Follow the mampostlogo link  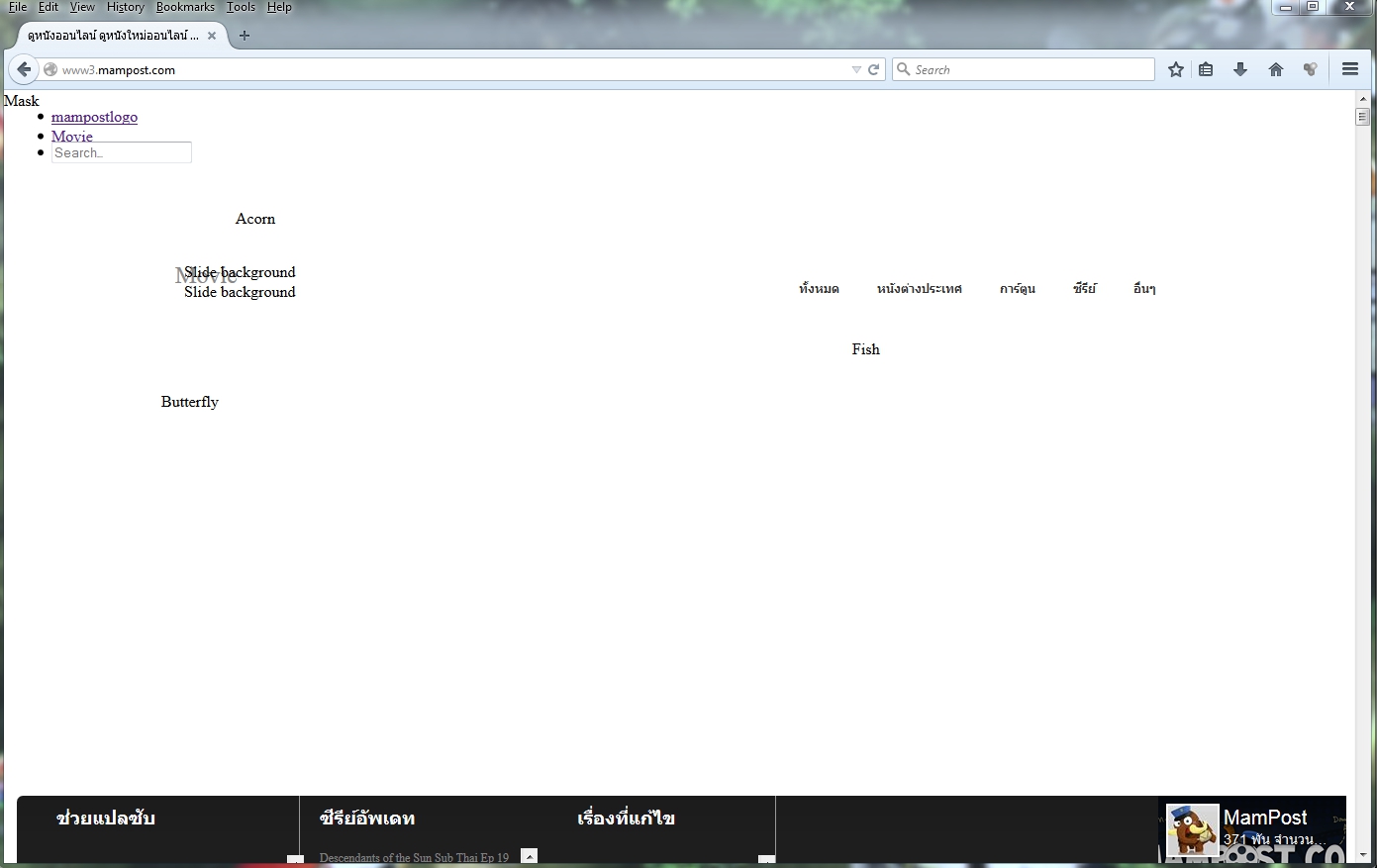tap(94, 117)
